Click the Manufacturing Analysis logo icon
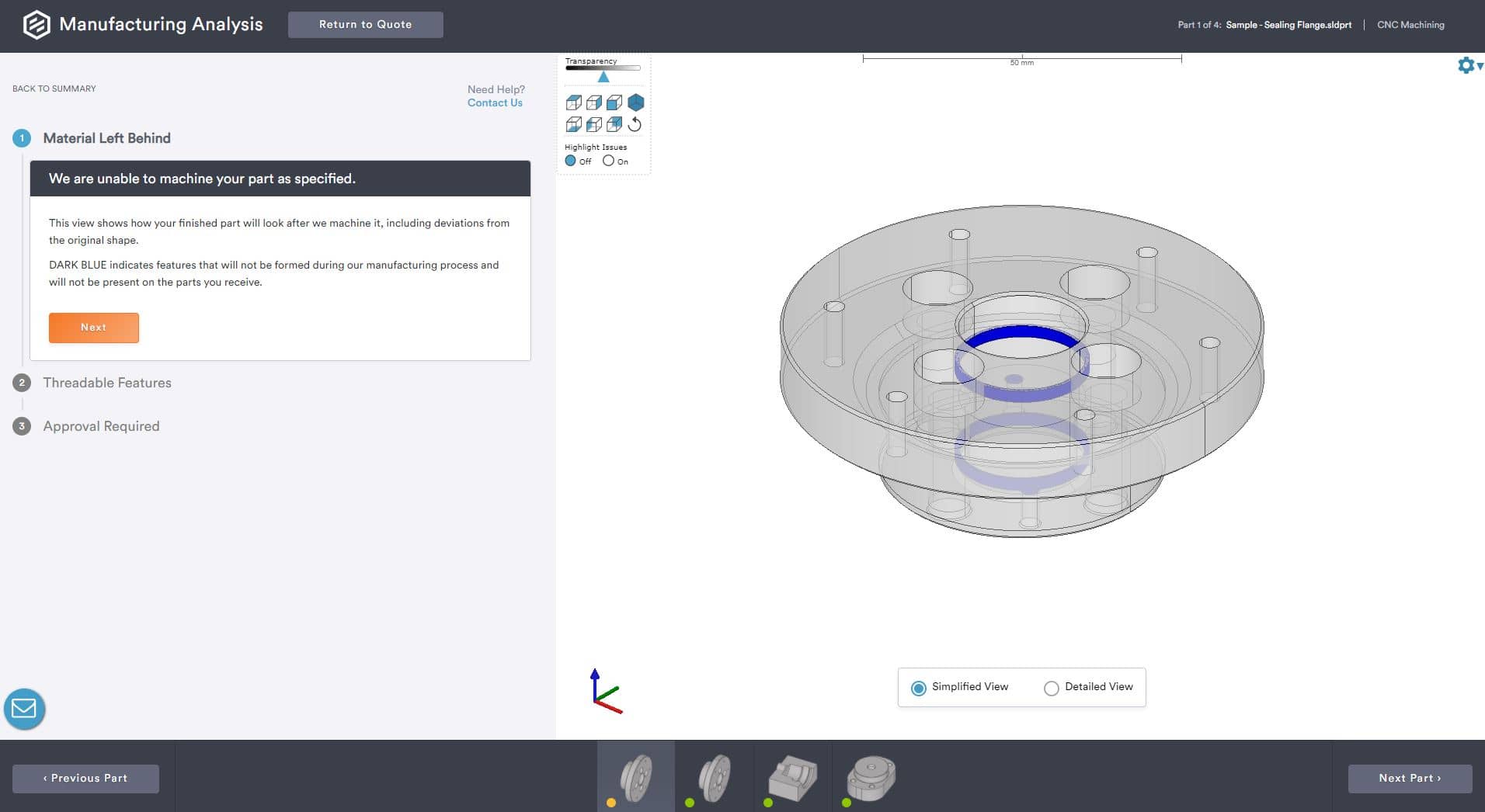Screen dimensions: 1485x812 point(36,25)
